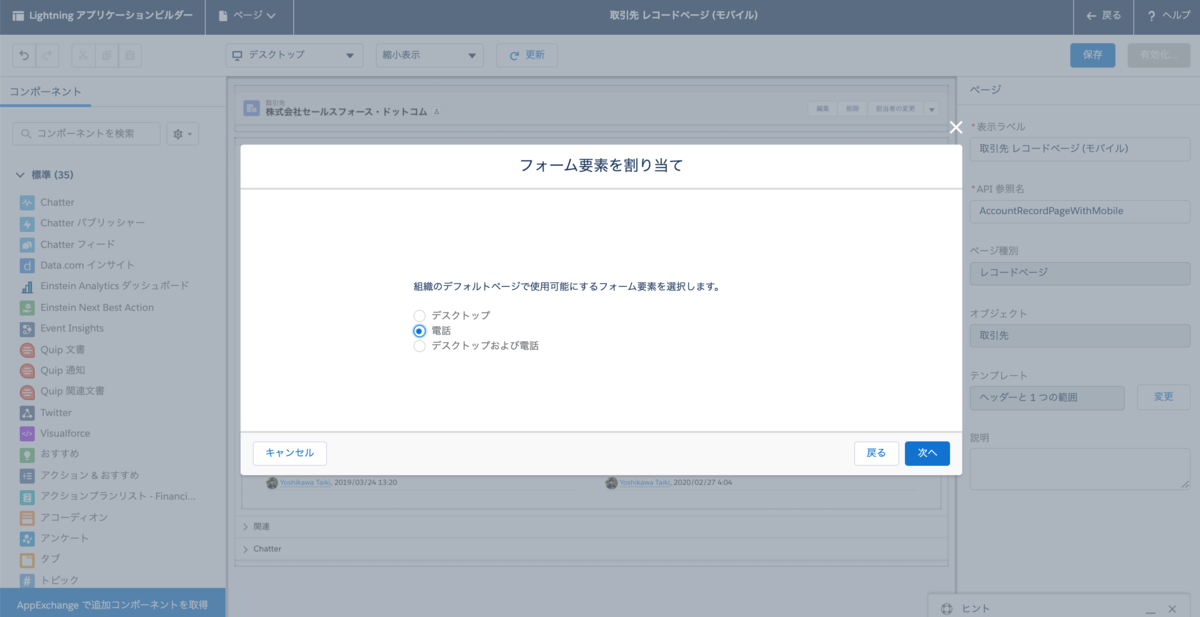Select the Chatter フィード component icon
Viewport: 1200px width, 617px height.
point(28,244)
